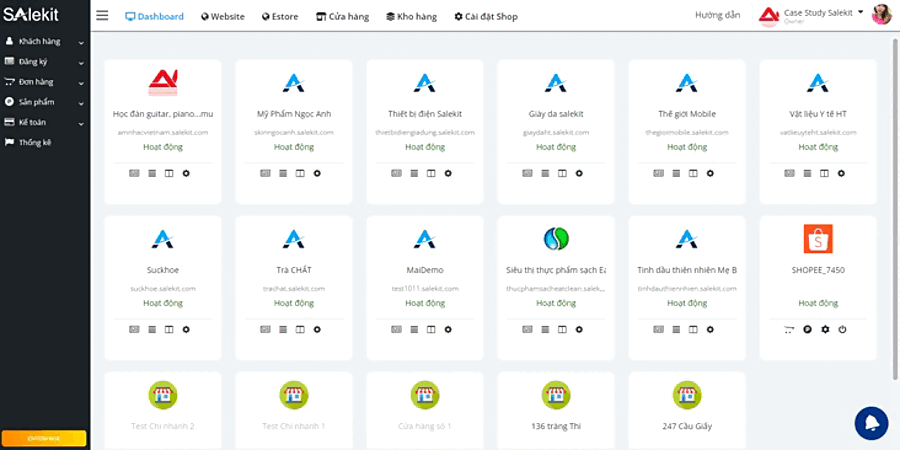This screenshot has width=900, height=450.
Task: Open the notification bell button
Action: (x=871, y=423)
